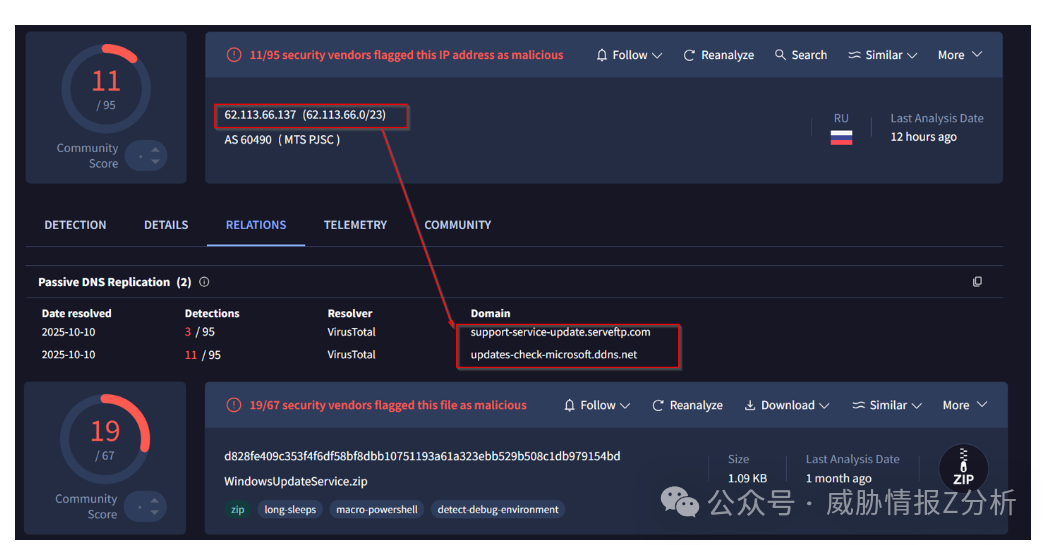The height and width of the screenshot is (545, 1050).
Task: Reanalyze the WindowsUpdateService.zip file
Action: pyautogui.click(x=687, y=405)
